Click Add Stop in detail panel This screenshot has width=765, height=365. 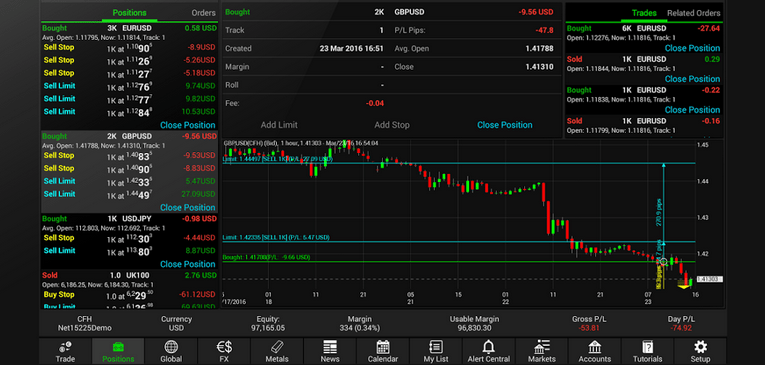point(392,125)
